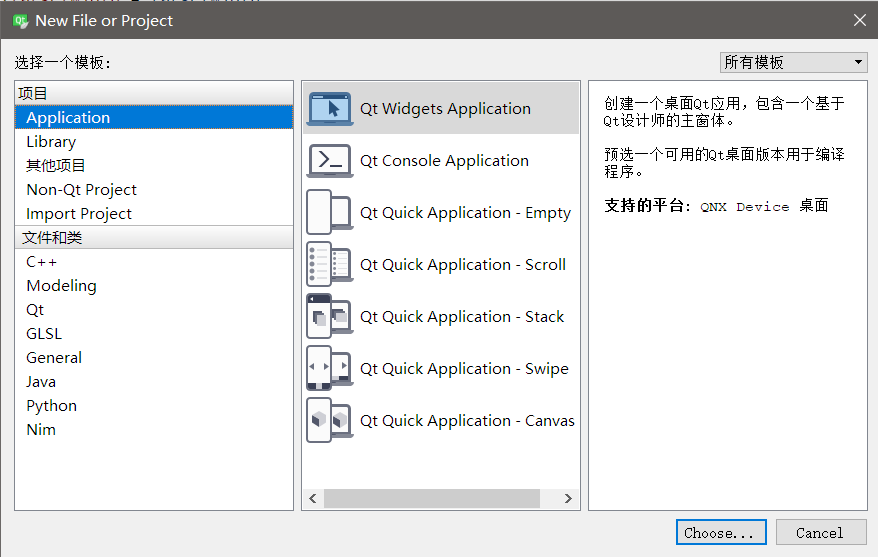Pick Qt Quick Application - Canvas label
Viewport: 878px width, 557px height.
467,421
